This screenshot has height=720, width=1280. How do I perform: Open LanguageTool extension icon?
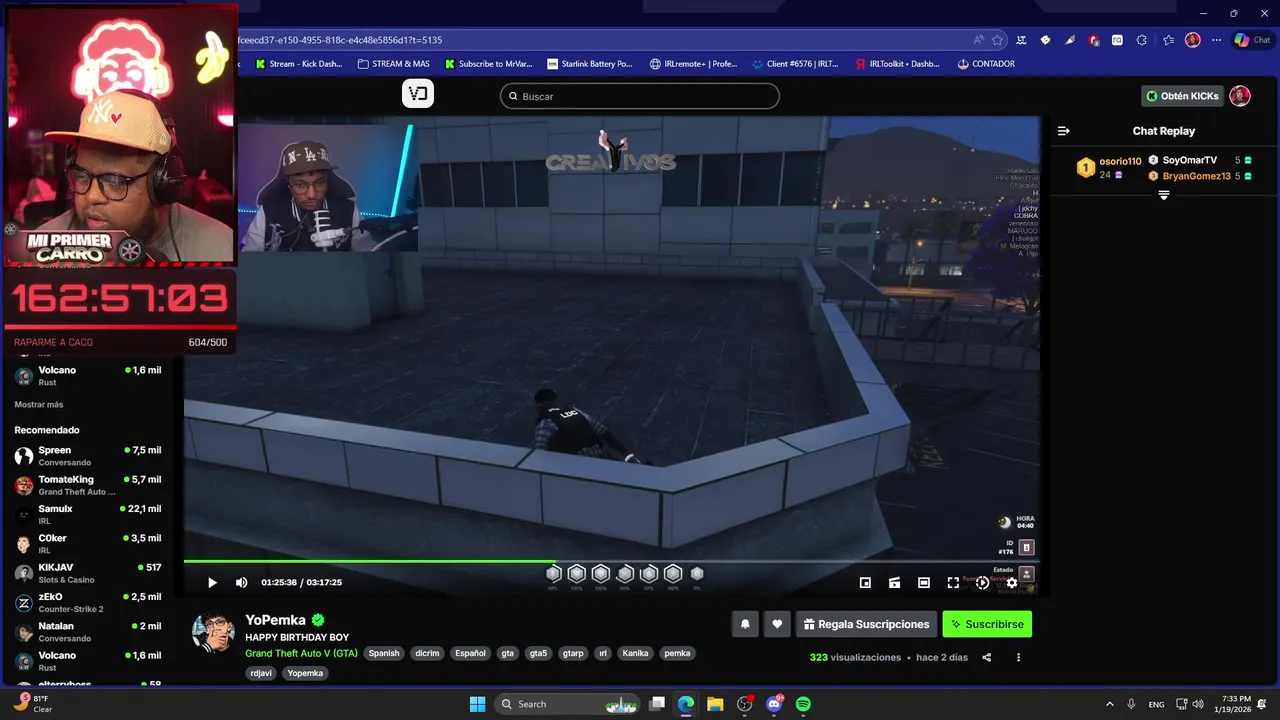coord(1021,40)
